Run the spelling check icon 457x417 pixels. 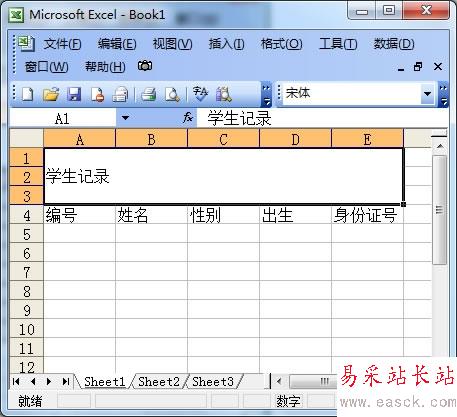point(200,94)
